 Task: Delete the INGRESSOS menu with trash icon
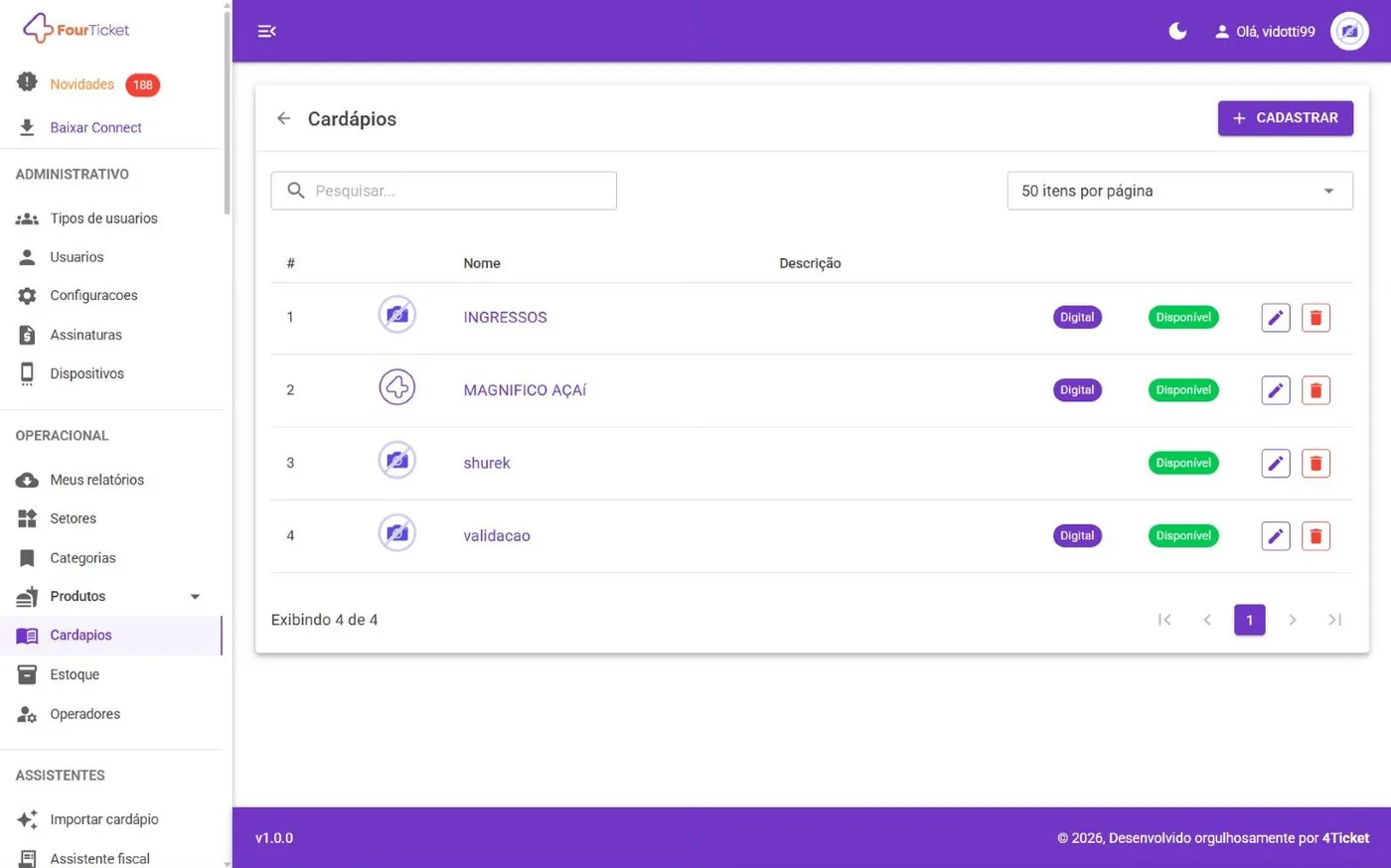pyautogui.click(x=1315, y=318)
